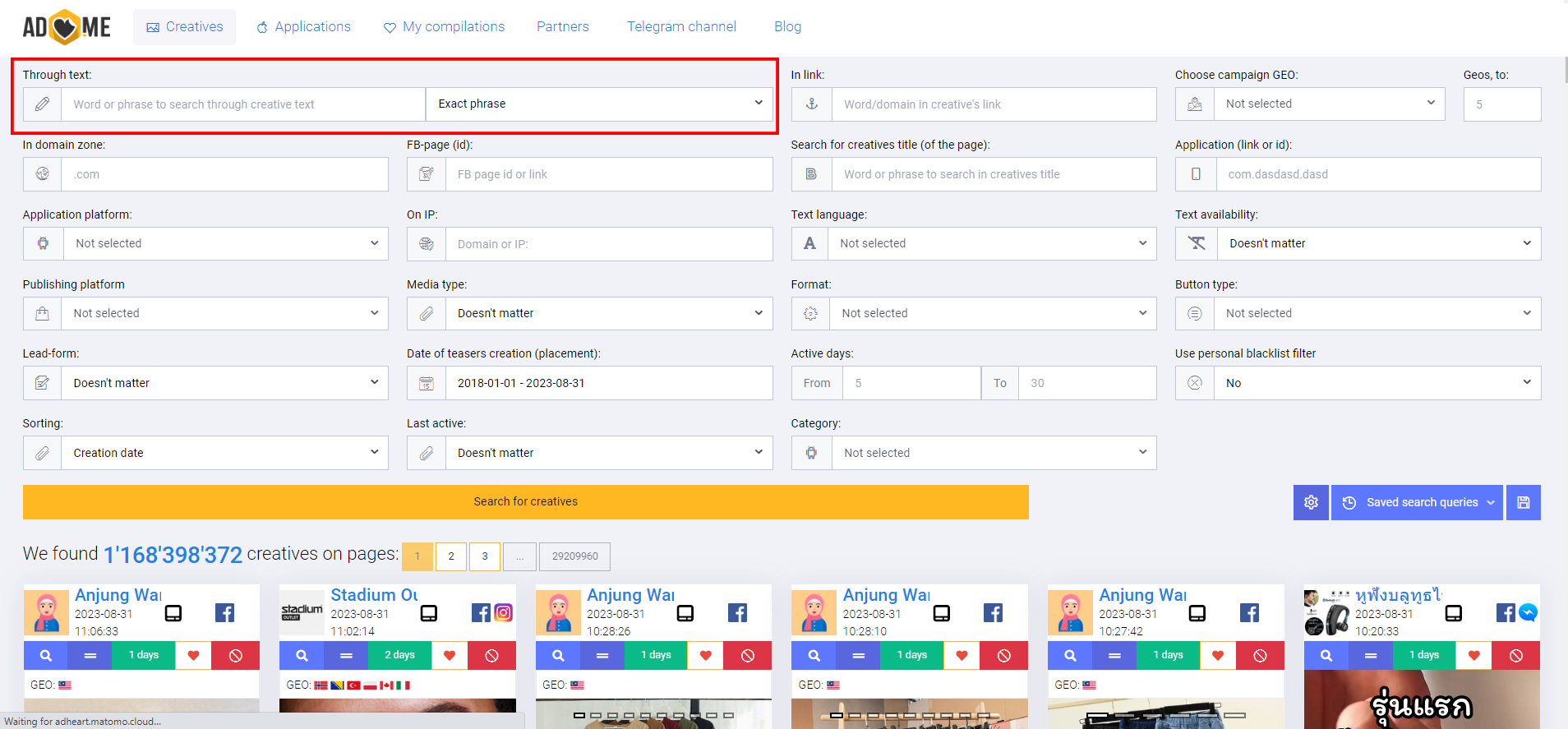Screen dimensions: 1568x729
Task: Click the settings gear icon button
Action: pyautogui.click(x=1311, y=502)
